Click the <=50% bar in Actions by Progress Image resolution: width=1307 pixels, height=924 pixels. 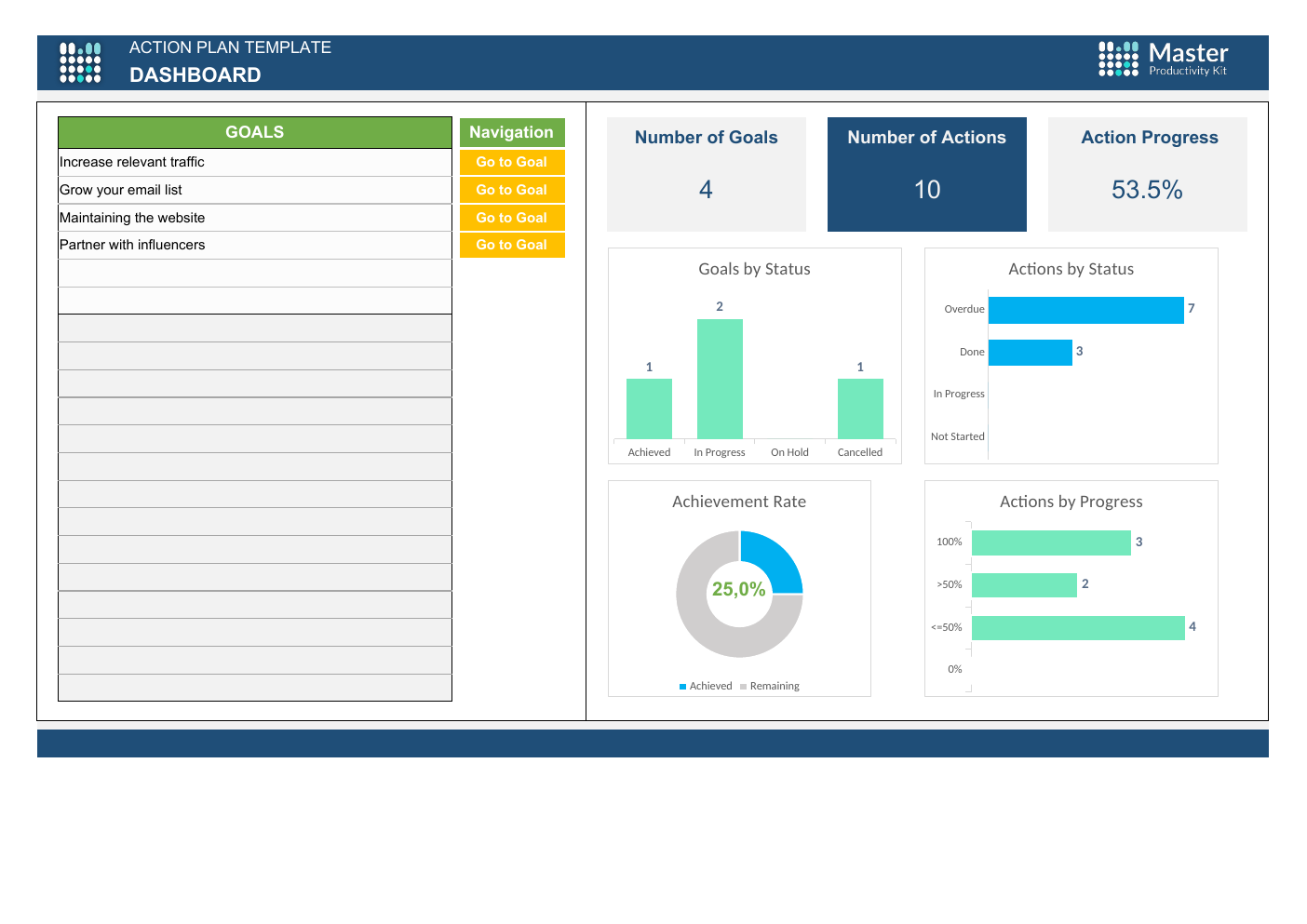[1078, 628]
